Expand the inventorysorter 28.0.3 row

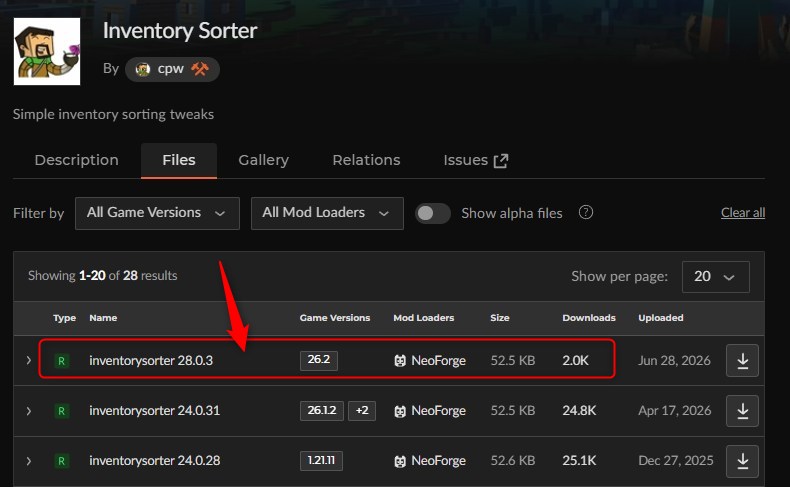click(29, 360)
